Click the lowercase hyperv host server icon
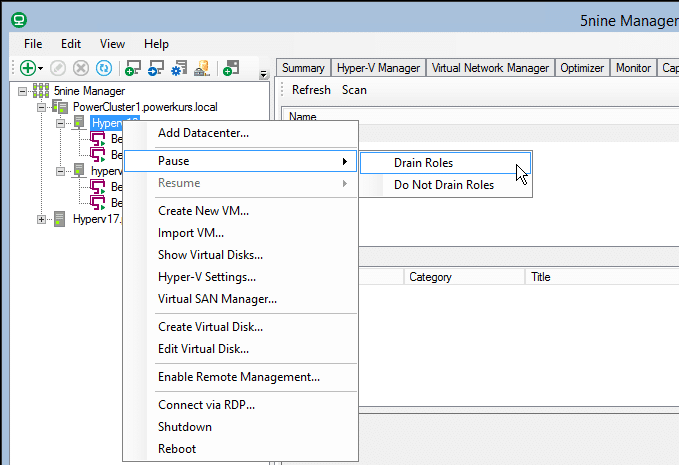 click(x=79, y=171)
